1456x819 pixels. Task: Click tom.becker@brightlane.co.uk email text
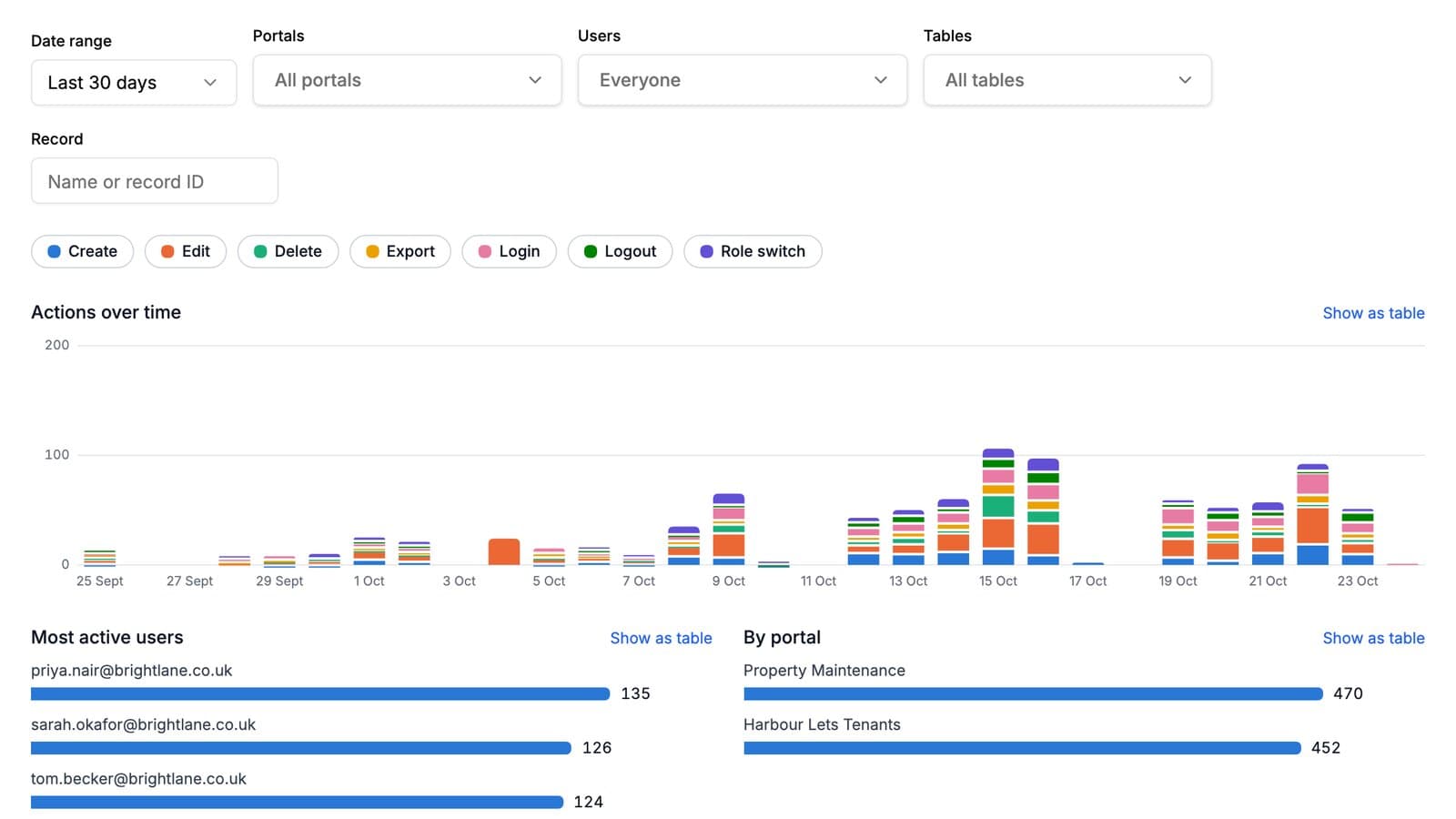pos(139,779)
